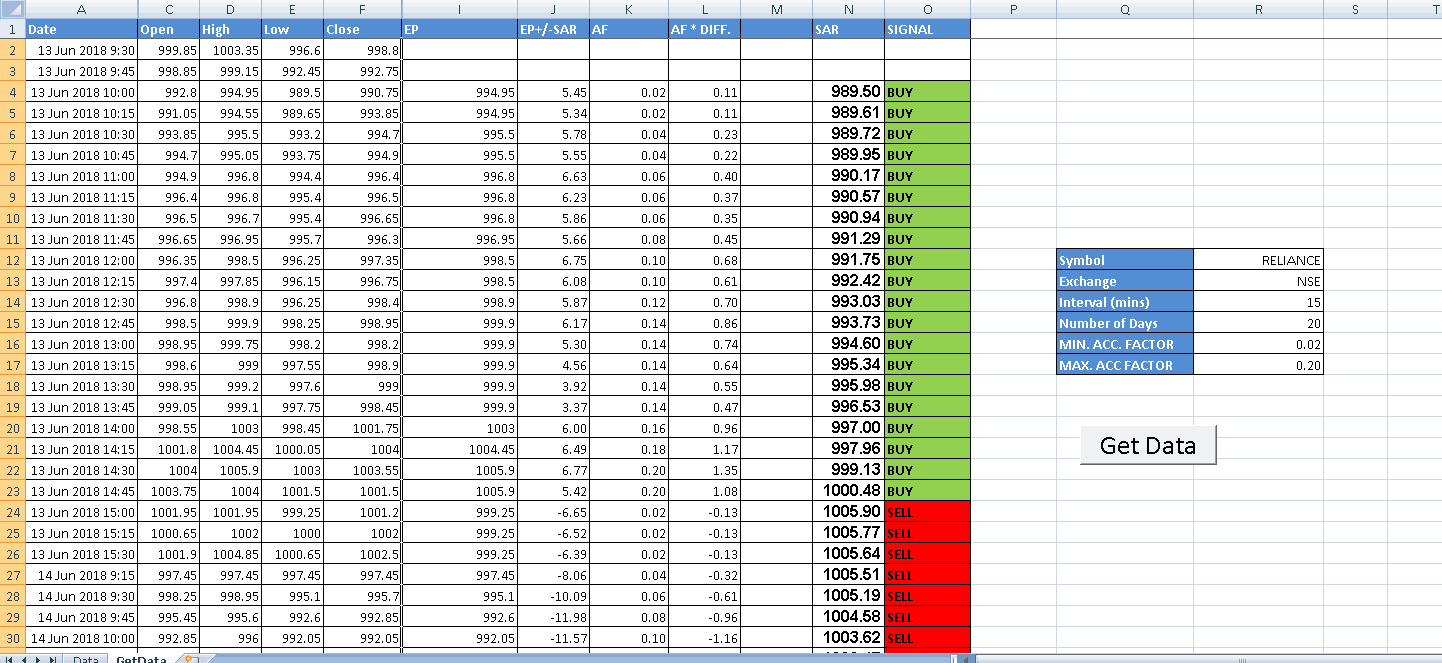Click the Get Data button
The height and width of the screenshot is (663, 1442).
coord(1147,445)
